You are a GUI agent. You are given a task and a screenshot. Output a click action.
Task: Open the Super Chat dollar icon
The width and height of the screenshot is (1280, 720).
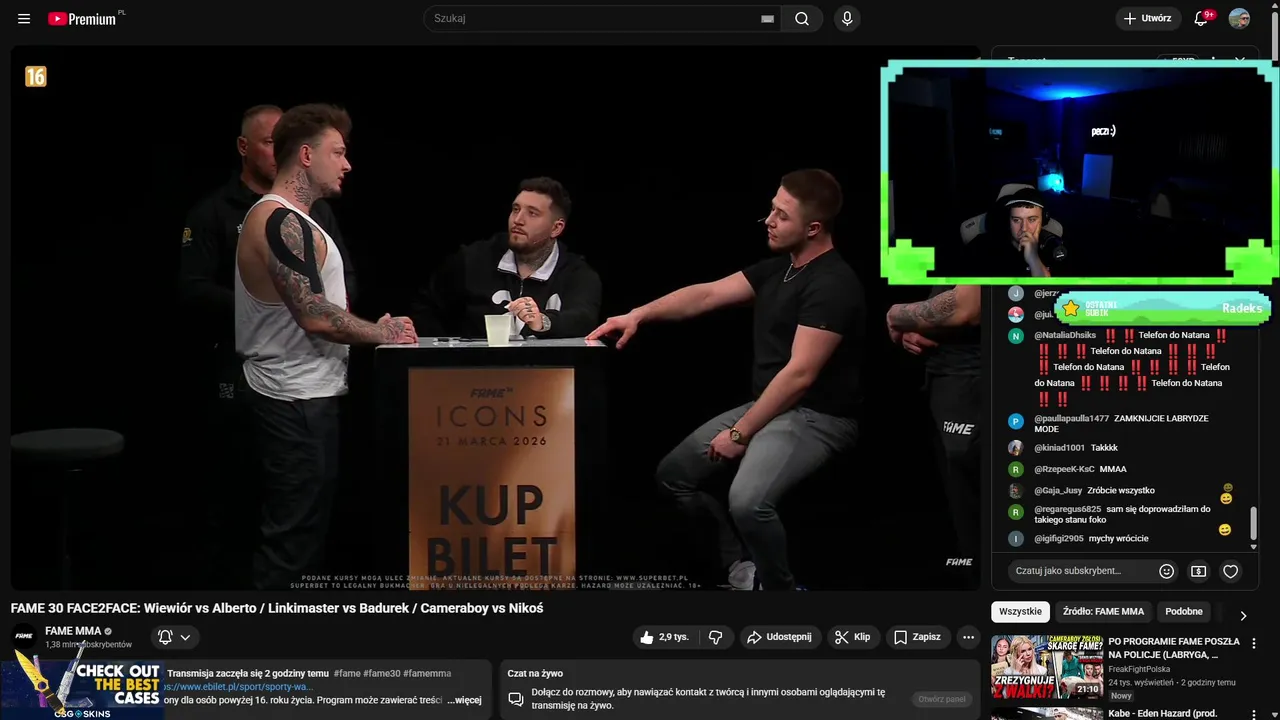click(x=1198, y=571)
